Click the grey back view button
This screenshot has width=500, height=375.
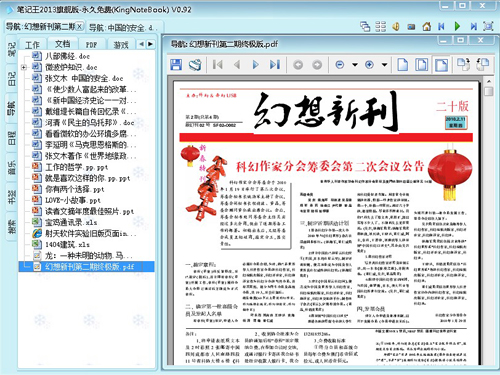click(298, 65)
